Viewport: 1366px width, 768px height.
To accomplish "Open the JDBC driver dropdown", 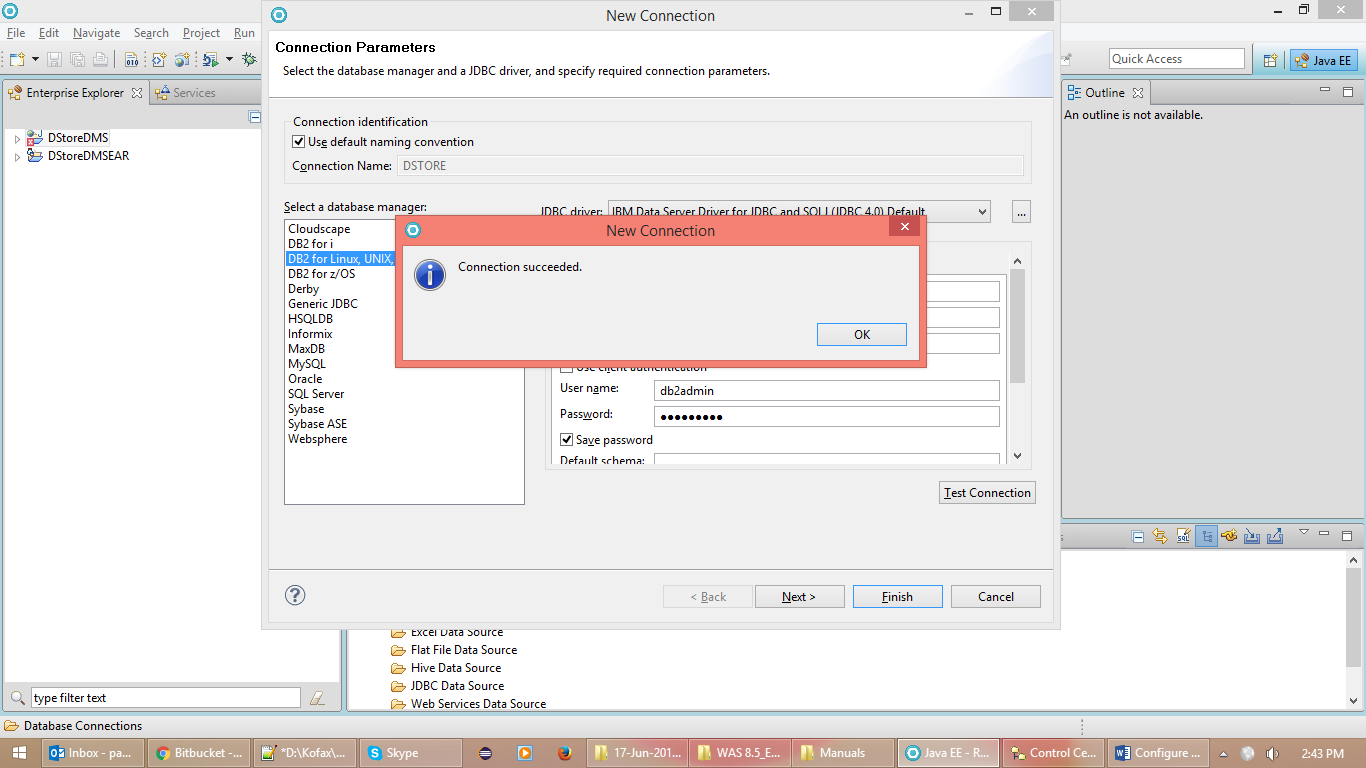I will point(981,211).
